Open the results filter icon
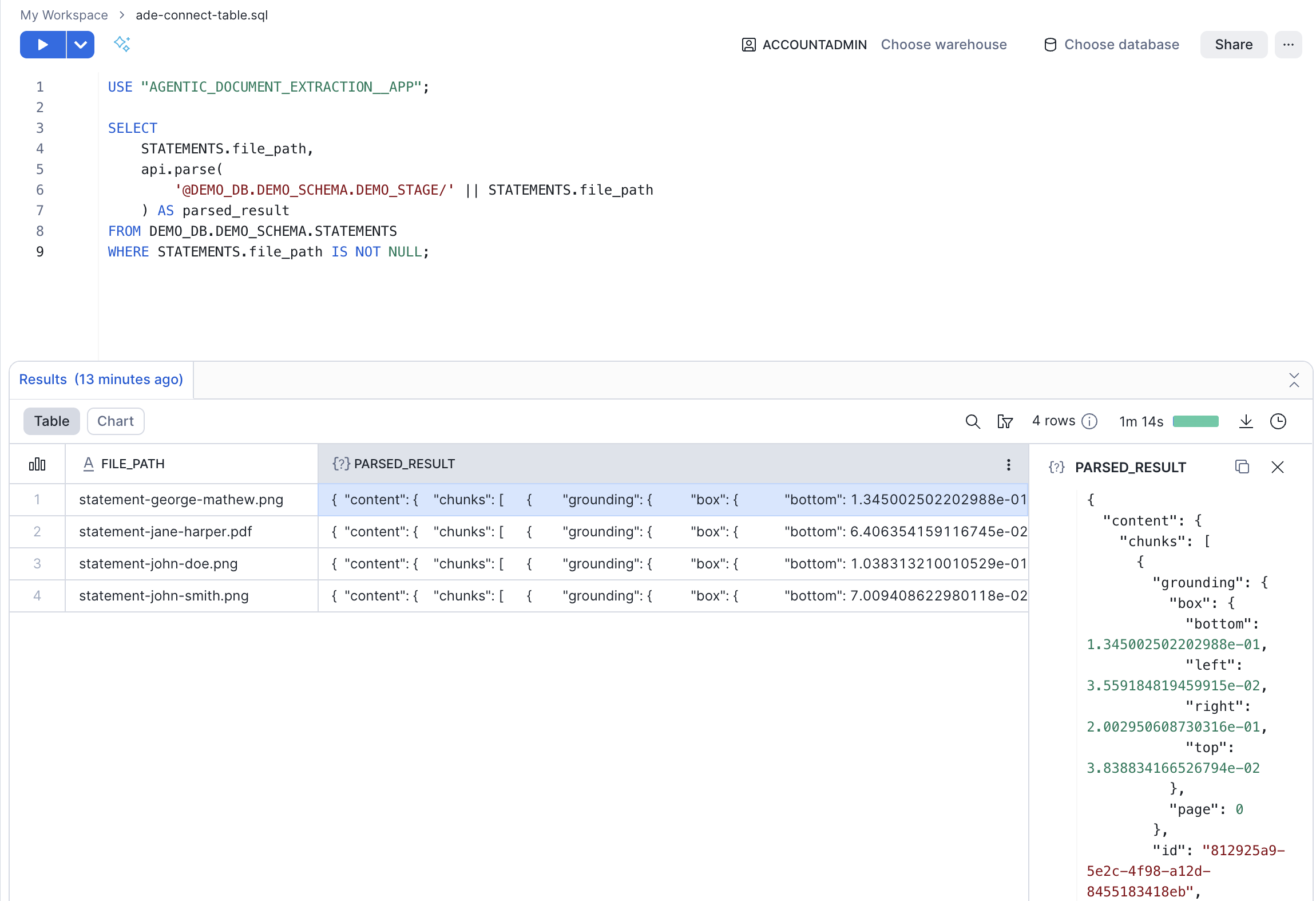 click(1005, 421)
